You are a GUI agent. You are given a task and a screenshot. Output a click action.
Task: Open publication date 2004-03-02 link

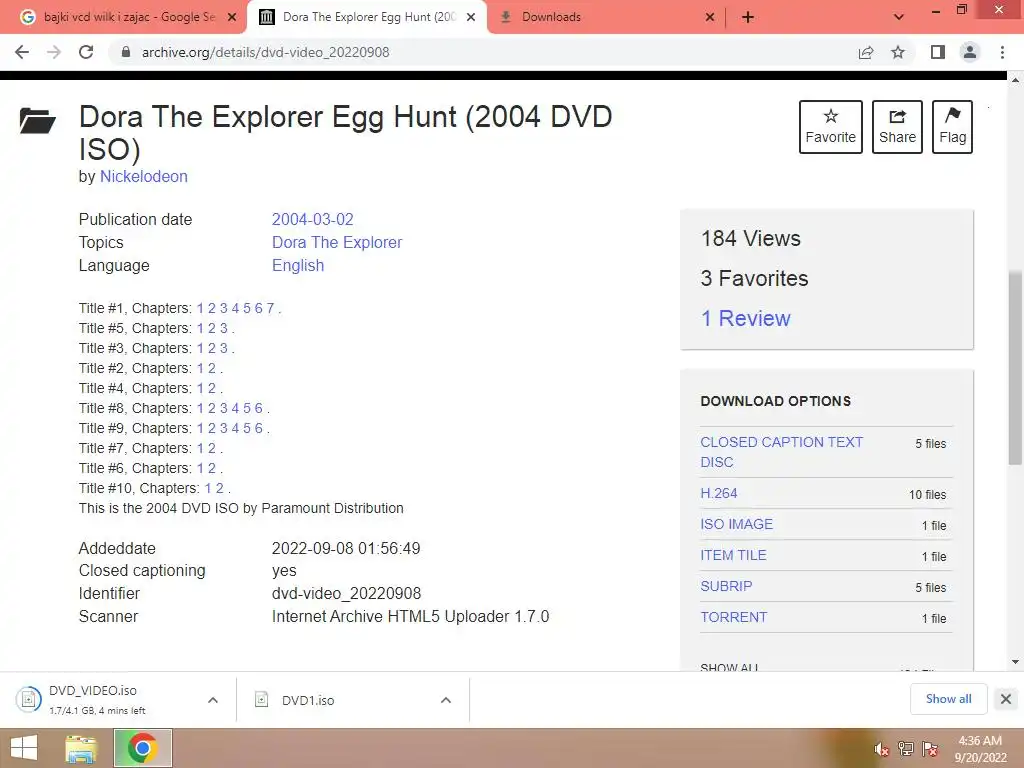[x=313, y=219]
